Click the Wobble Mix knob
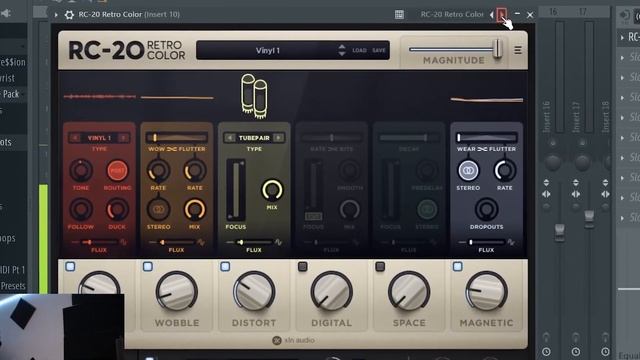The height and width of the screenshot is (360, 640). (195, 209)
